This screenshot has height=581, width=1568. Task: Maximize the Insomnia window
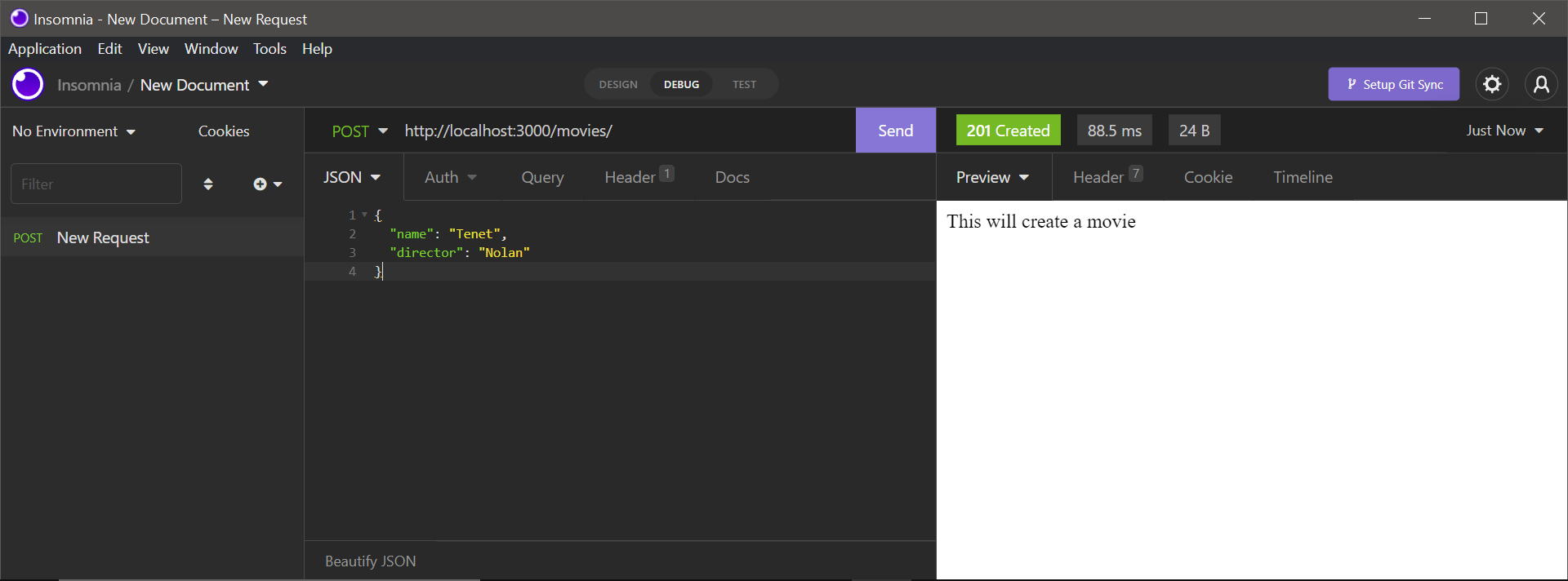[1481, 18]
